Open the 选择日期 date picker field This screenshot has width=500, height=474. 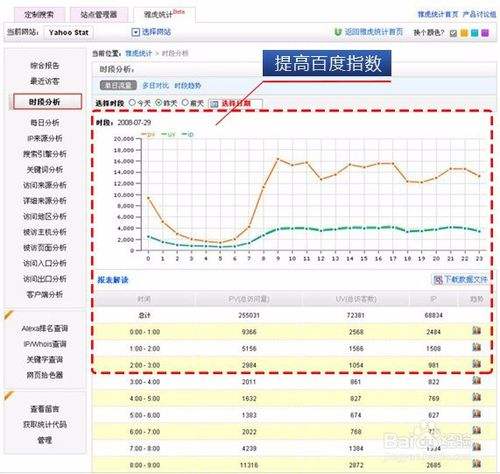click(x=235, y=104)
